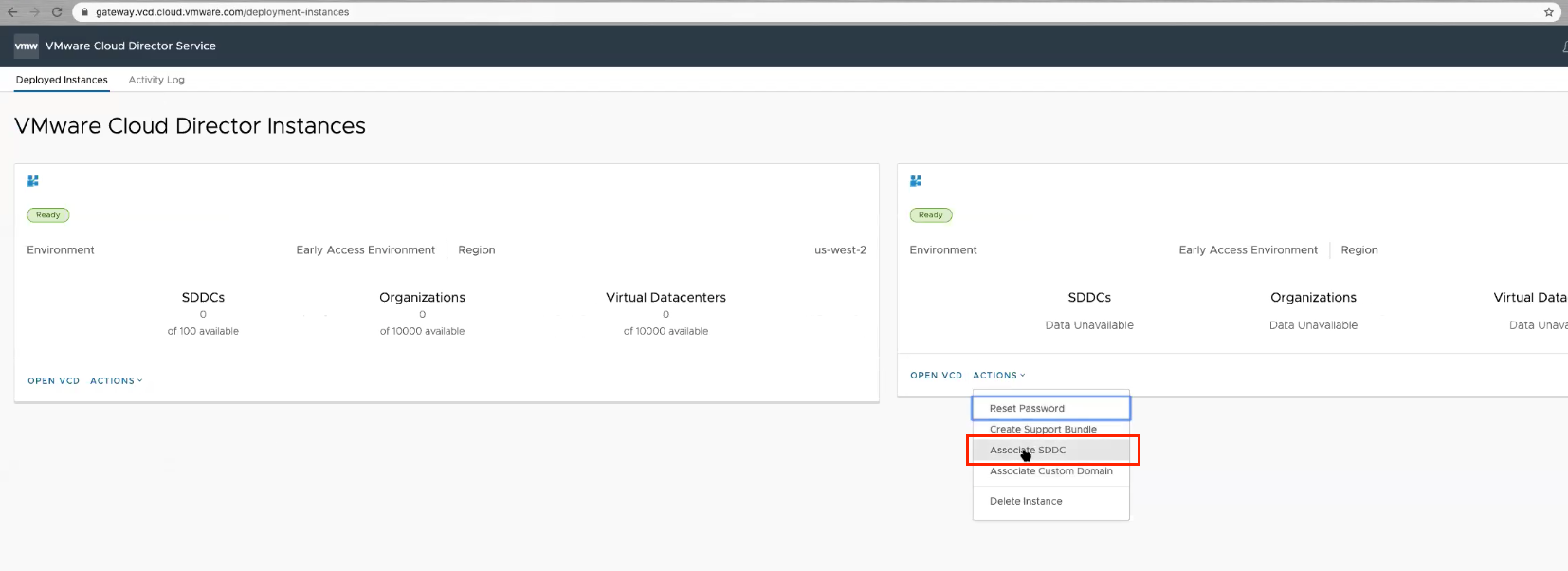Screen dimensions: 1568x571
Task: Choose Associate Custom Domain option
Action: (x=1051, y=470)
